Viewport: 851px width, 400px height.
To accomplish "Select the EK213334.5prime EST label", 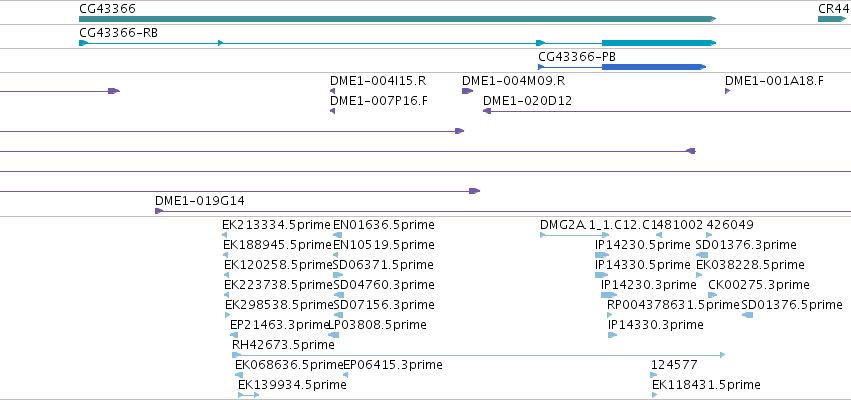I will pos(276,225).
